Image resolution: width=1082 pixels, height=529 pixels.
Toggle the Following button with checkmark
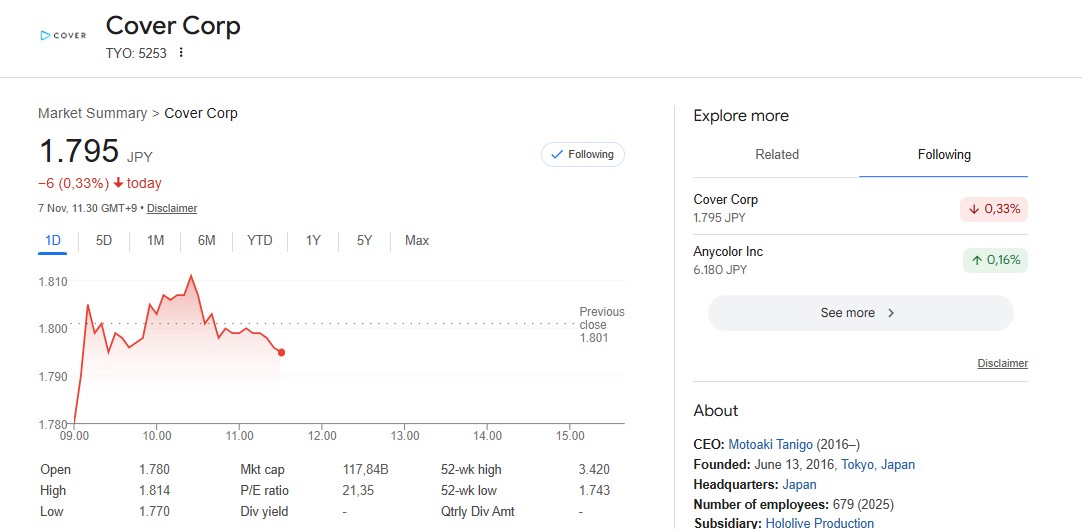point(582,154)
